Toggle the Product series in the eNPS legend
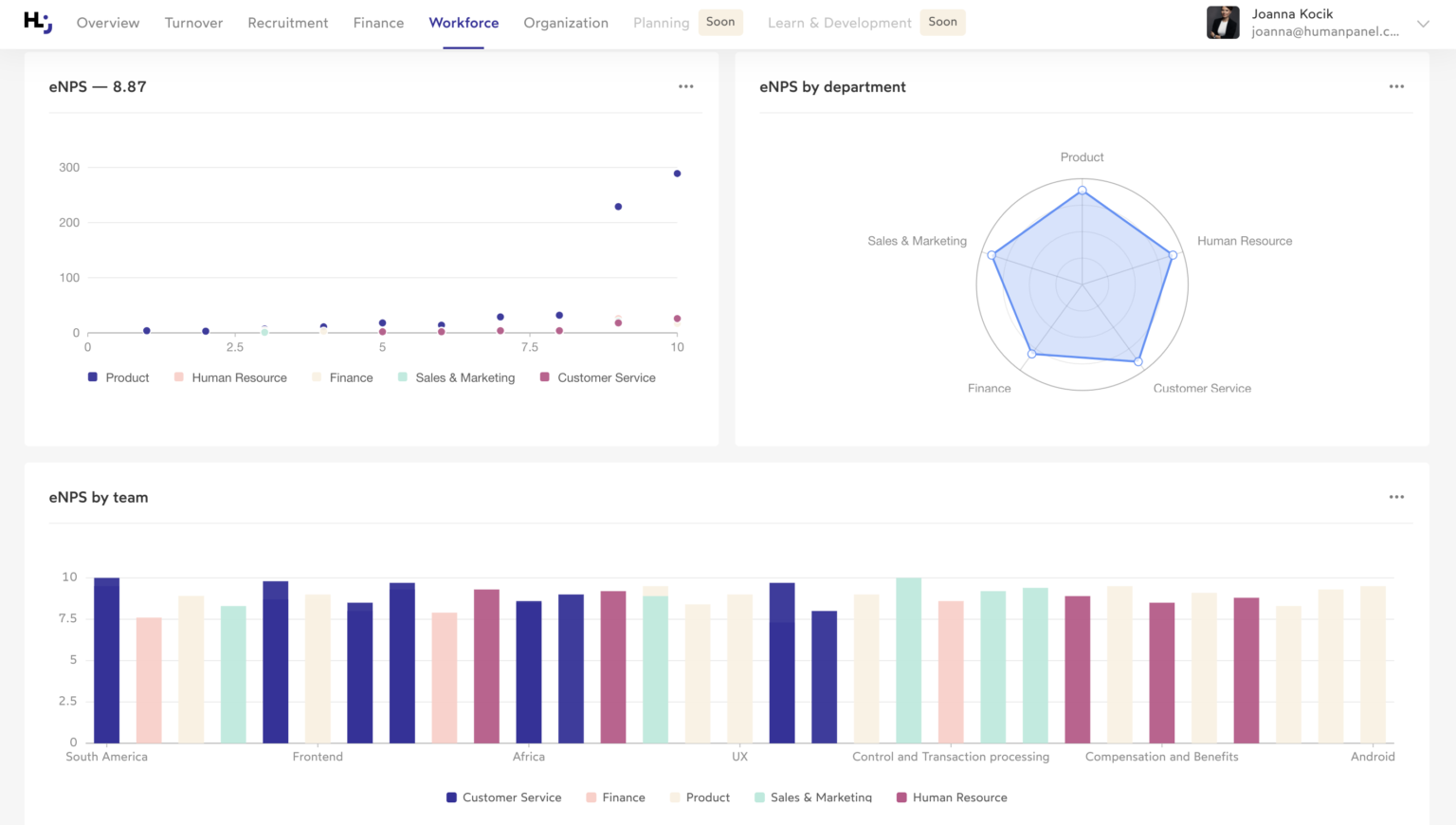Viewport: 1456px width, 825px height. 118,377
